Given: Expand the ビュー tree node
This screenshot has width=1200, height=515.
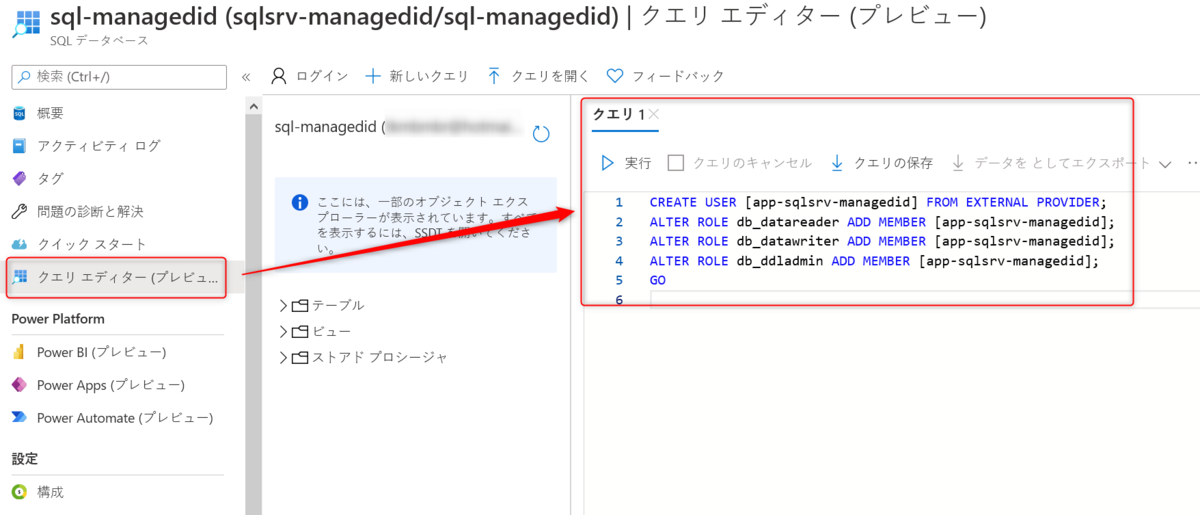Looking at the screenshot, I should (283, 331).
